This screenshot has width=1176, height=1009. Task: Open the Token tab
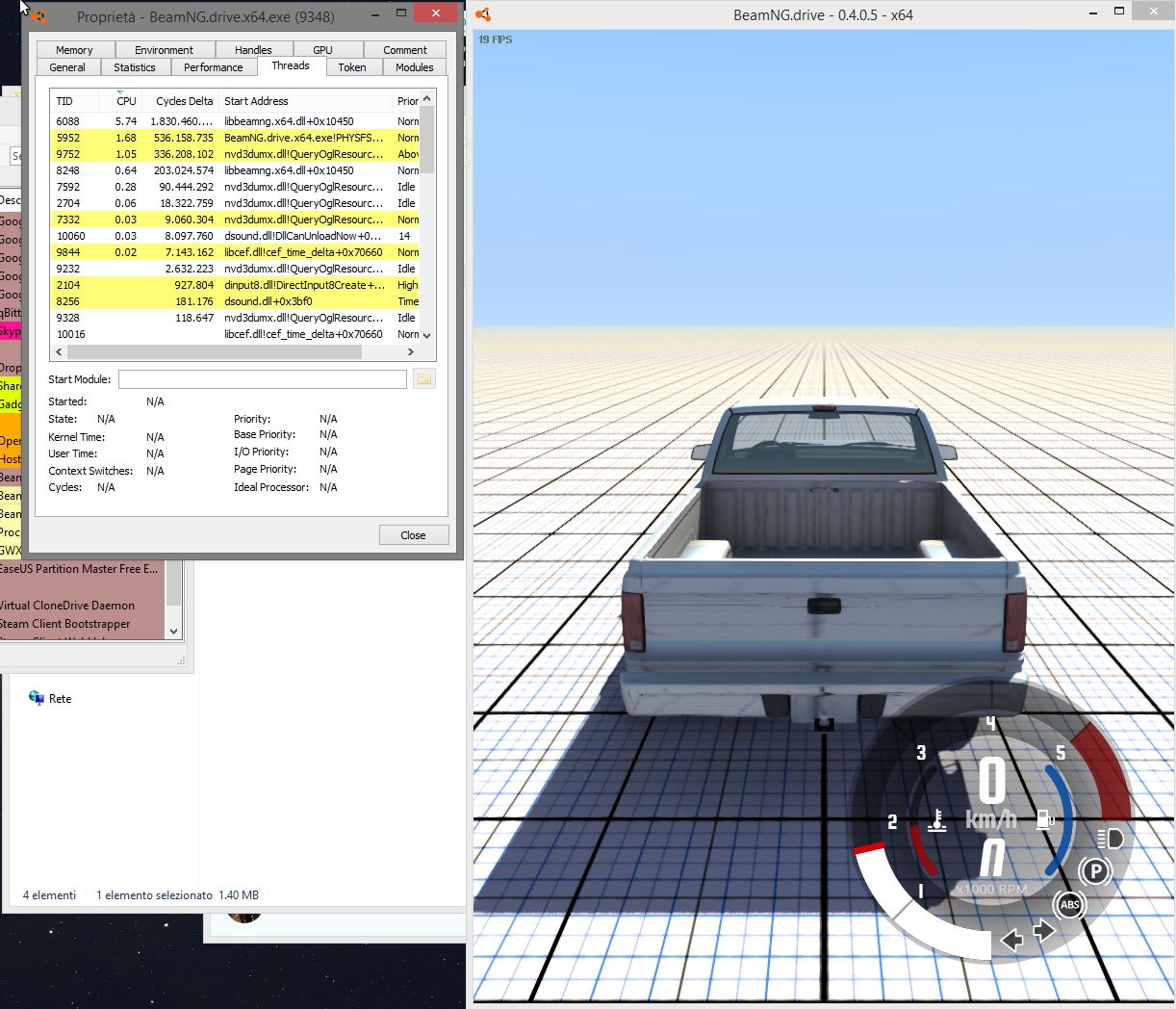tap(352, 67)
